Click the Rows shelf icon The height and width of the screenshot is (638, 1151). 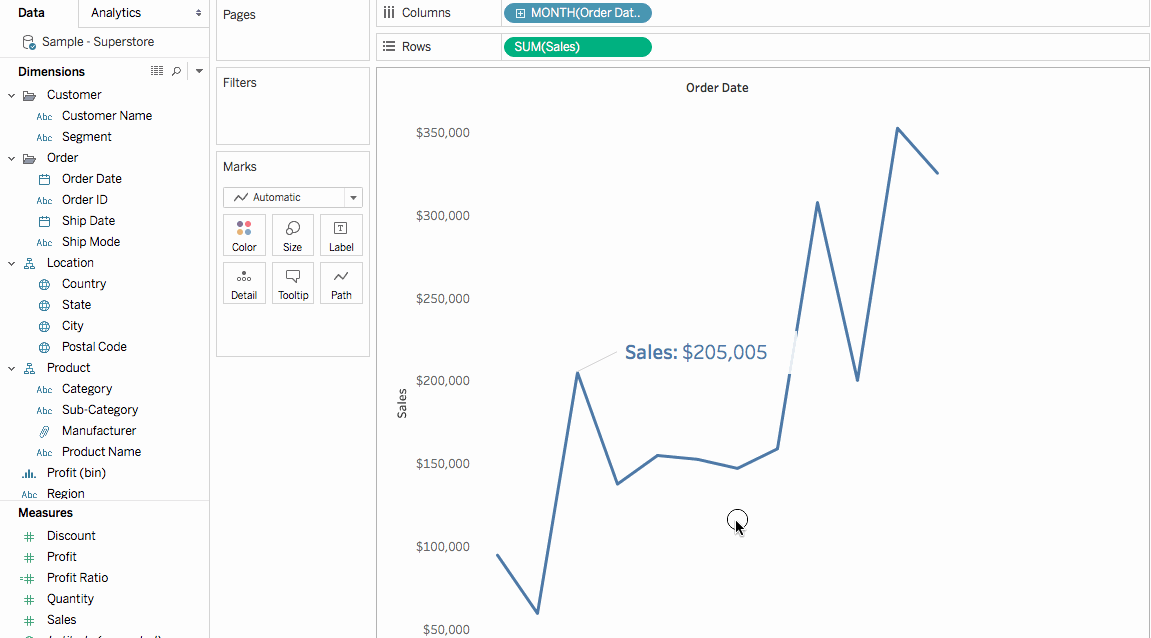click(x=389, y=46)
